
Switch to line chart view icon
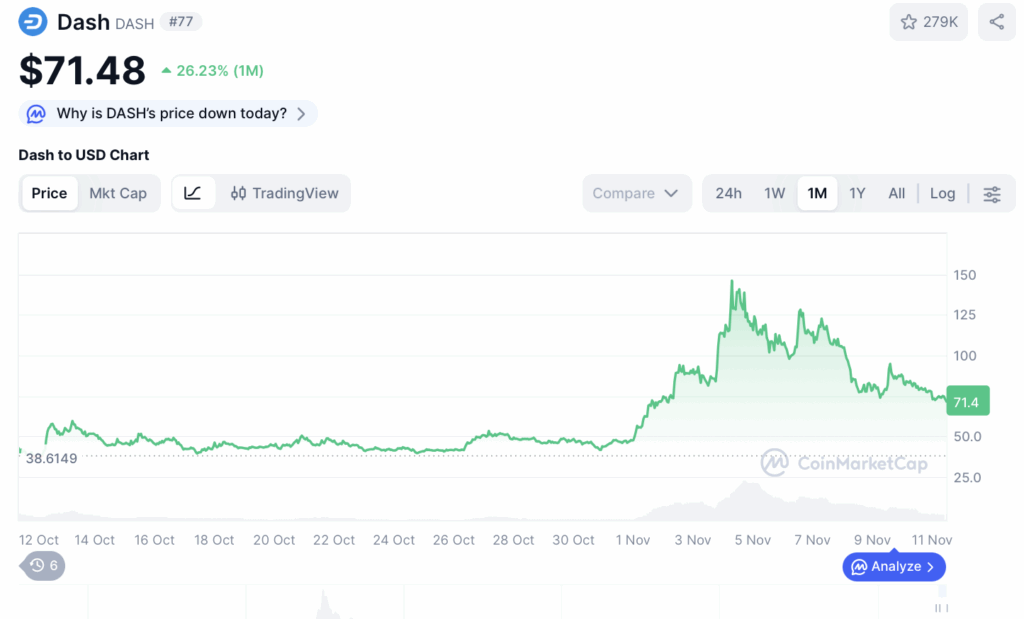[193, 193]
